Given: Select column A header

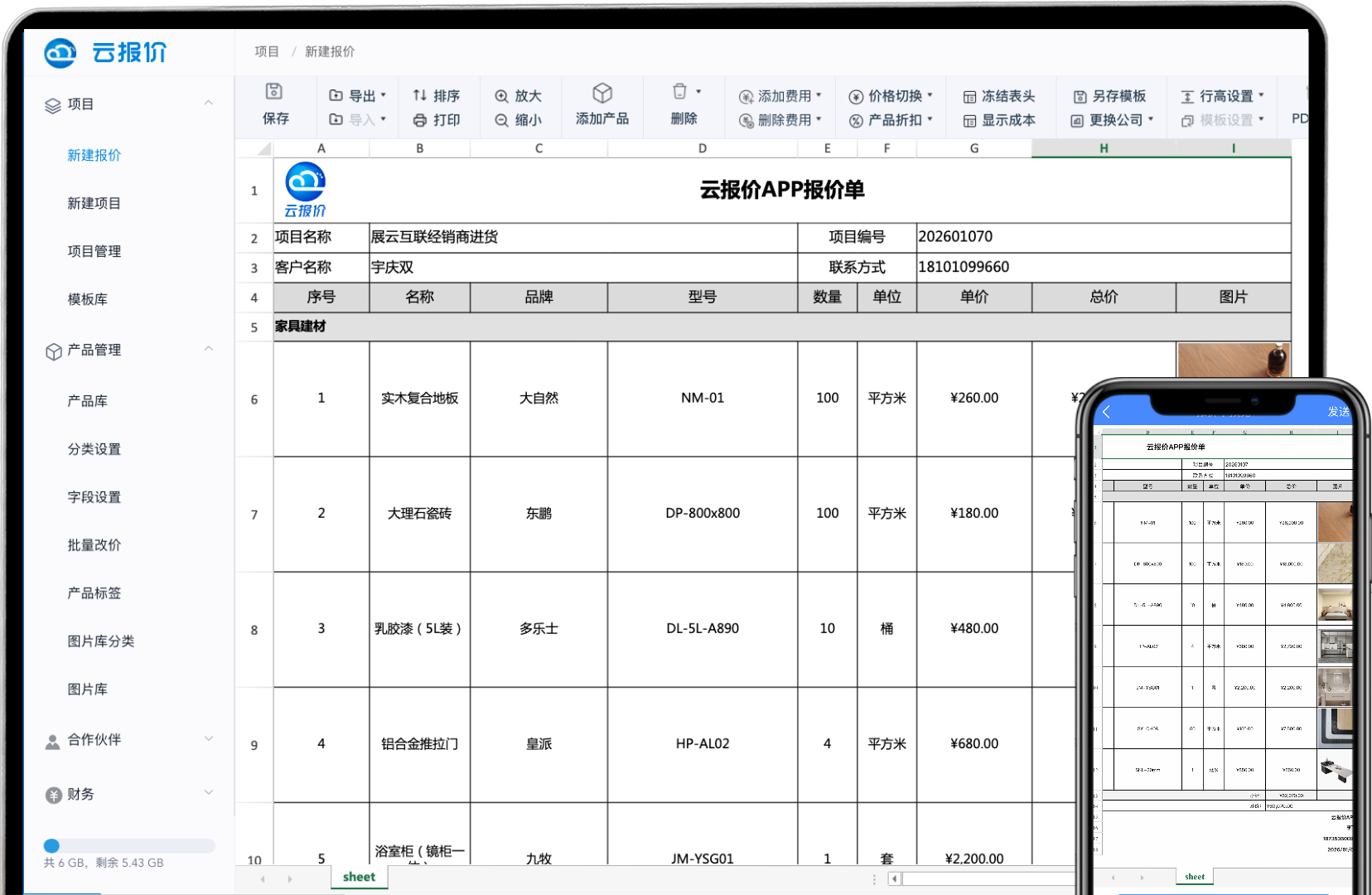Looking at the screenshot, I should click(321, 148).
